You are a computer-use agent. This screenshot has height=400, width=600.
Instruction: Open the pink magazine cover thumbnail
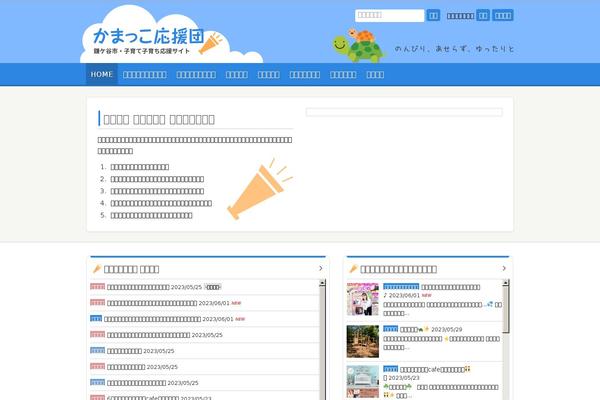point(363,299)
